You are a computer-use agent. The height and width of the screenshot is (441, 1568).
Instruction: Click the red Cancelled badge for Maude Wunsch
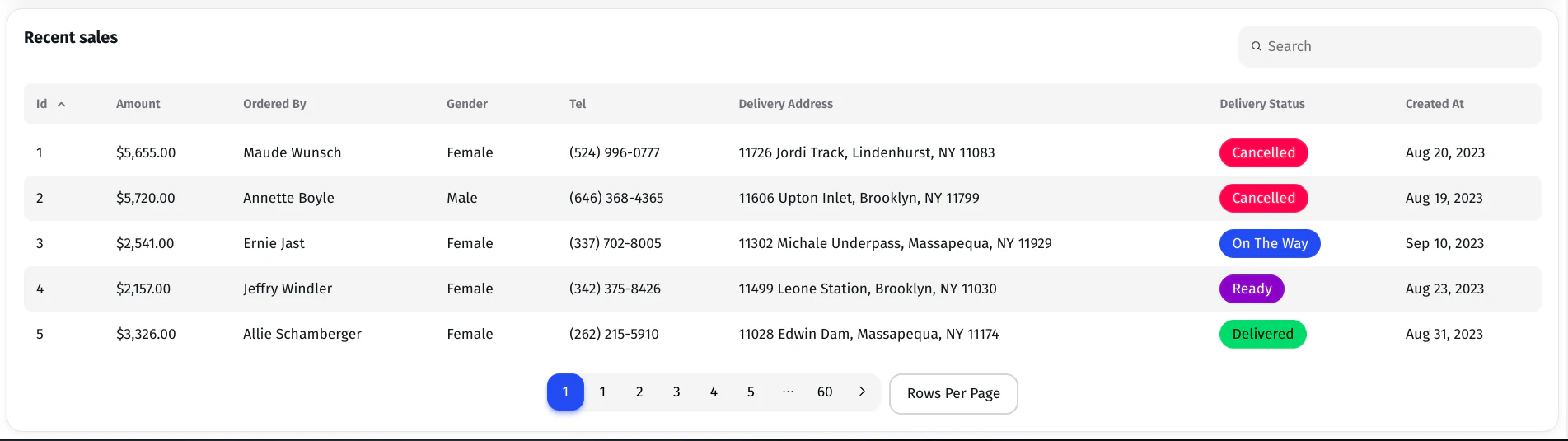tap(1263, 152)
